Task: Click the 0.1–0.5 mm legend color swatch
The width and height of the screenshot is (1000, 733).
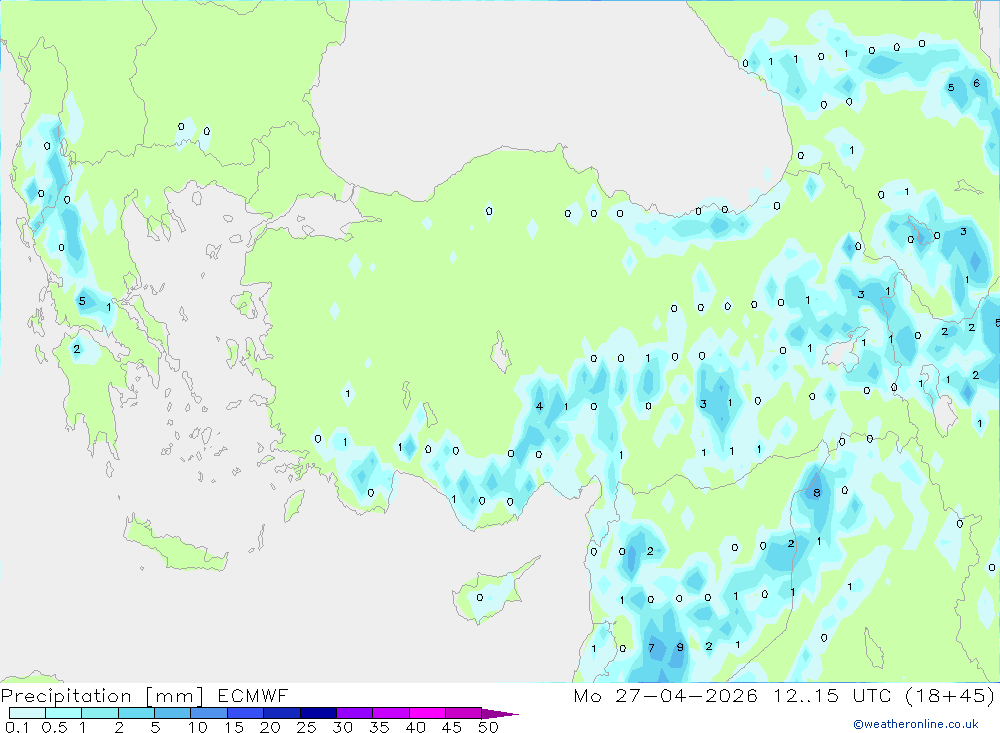Action: coord(27,713)
